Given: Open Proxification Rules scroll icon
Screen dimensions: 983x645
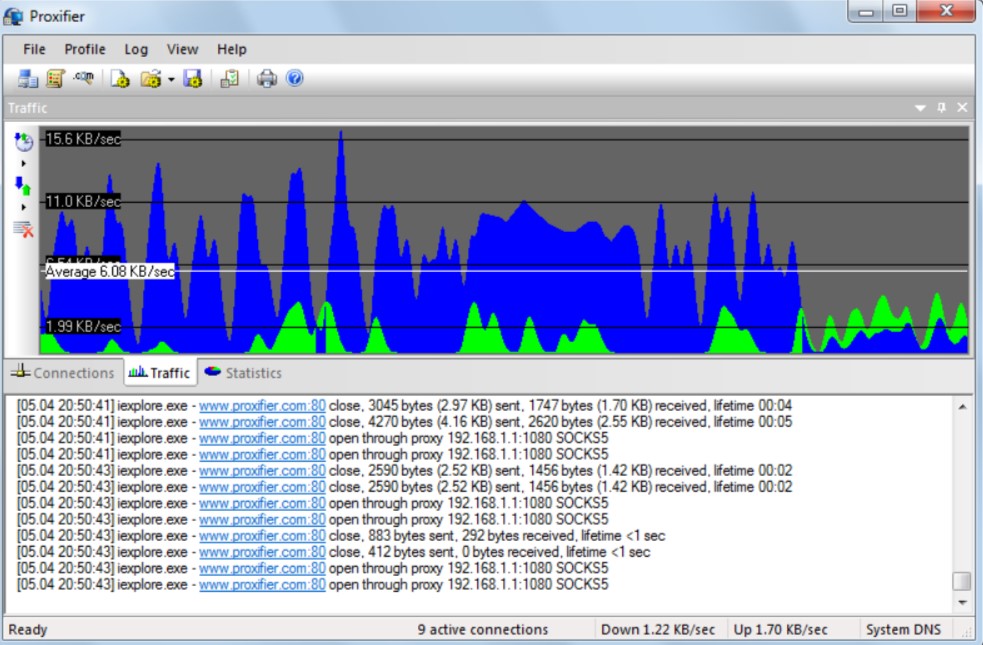Looking at the screenshot, I should pos(55,79).
